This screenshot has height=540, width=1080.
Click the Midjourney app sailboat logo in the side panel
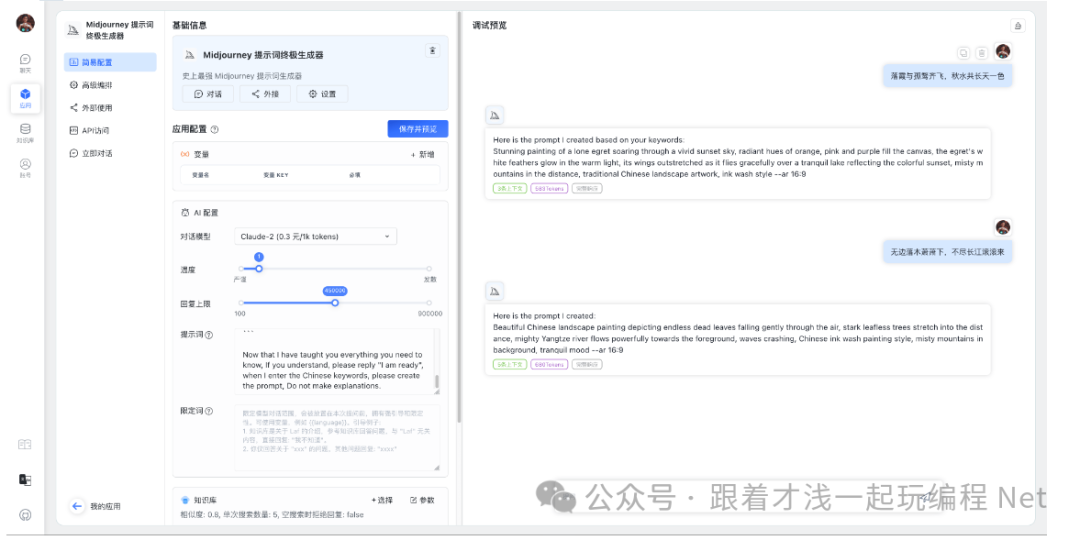pos(72,30)
